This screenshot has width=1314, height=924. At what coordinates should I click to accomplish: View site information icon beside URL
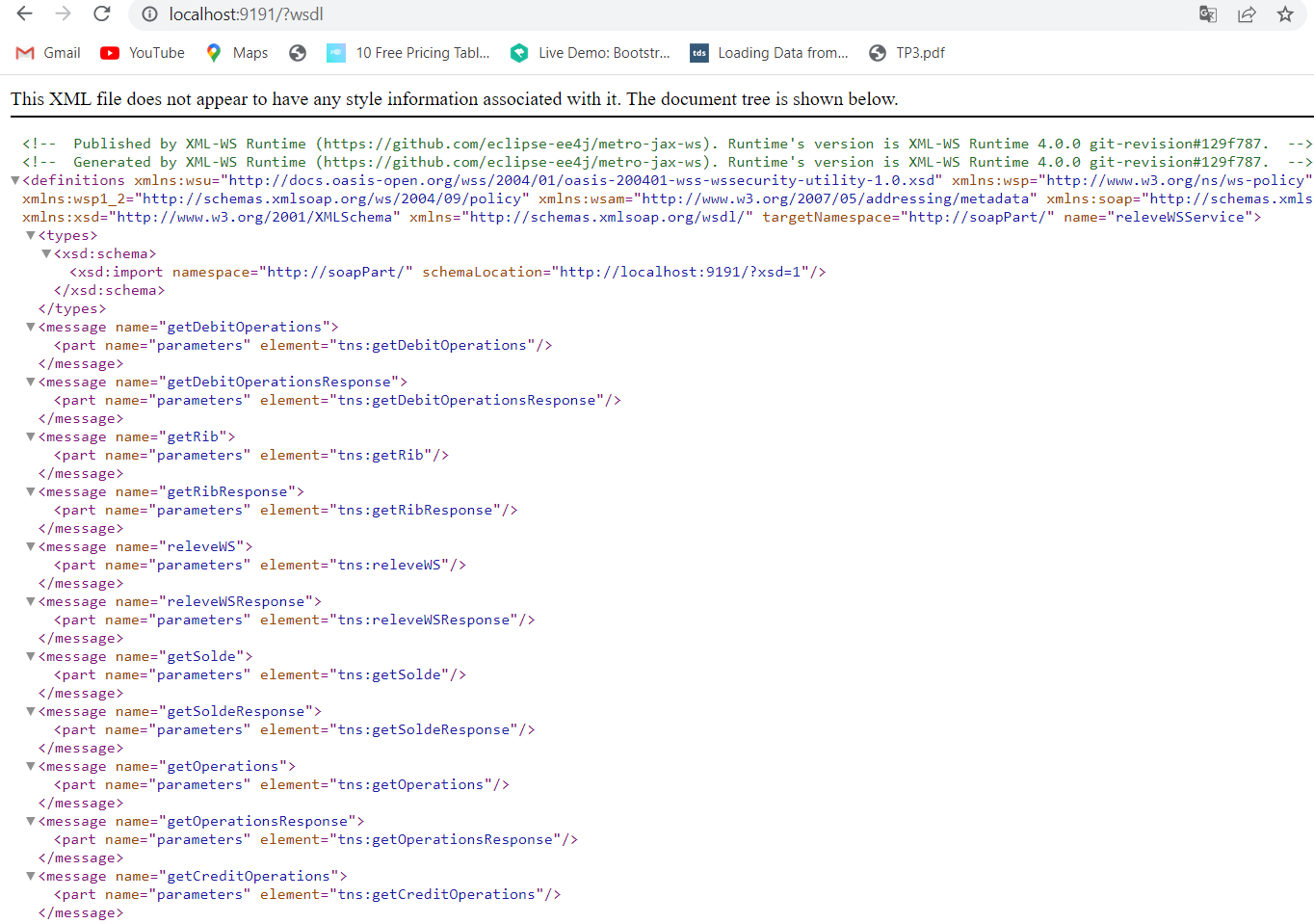149,14
